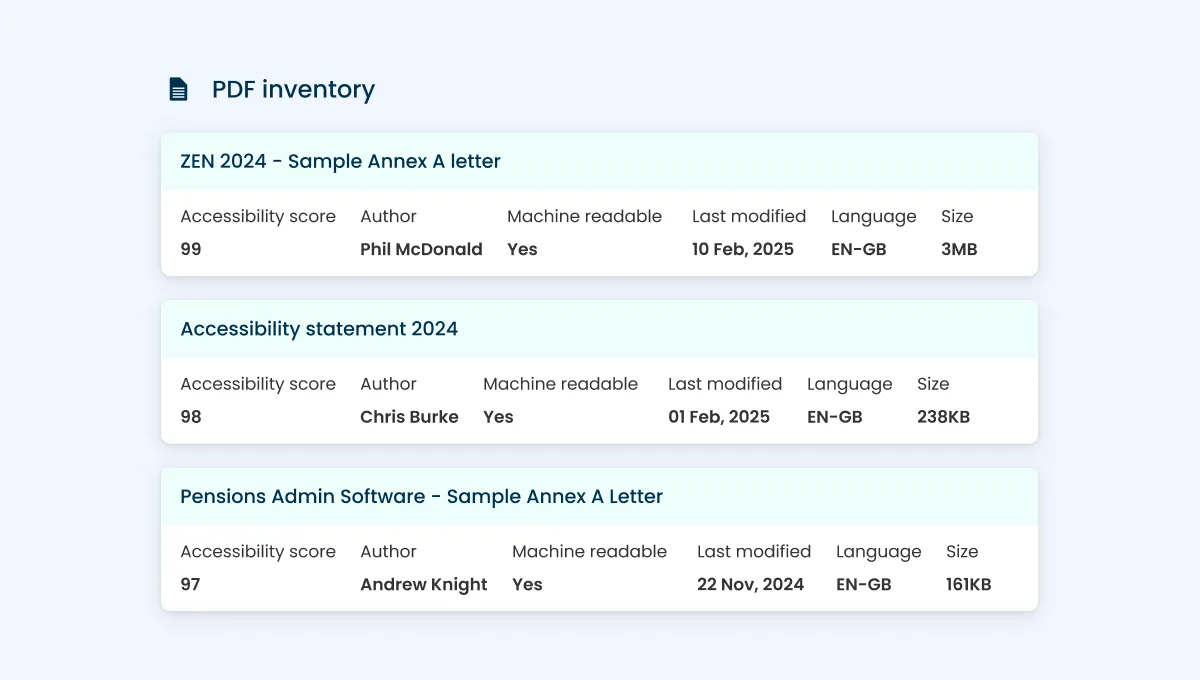Screen dimensions: 1200x680
Task: Select the accessibility score 97 value
Action: click(x=191, y=584)
